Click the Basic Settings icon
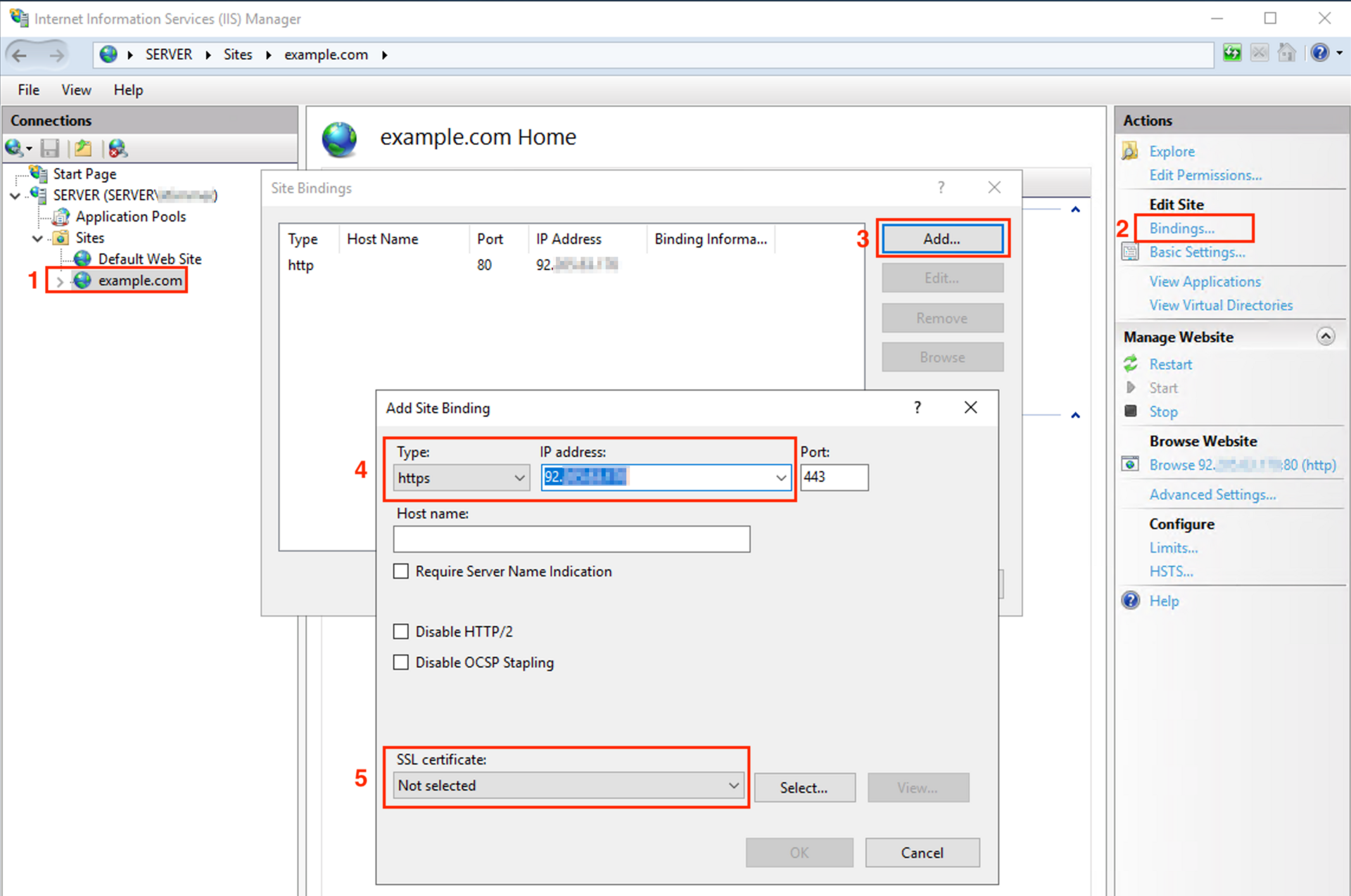The image size is (1351, 896). (x=1130, y=252)
